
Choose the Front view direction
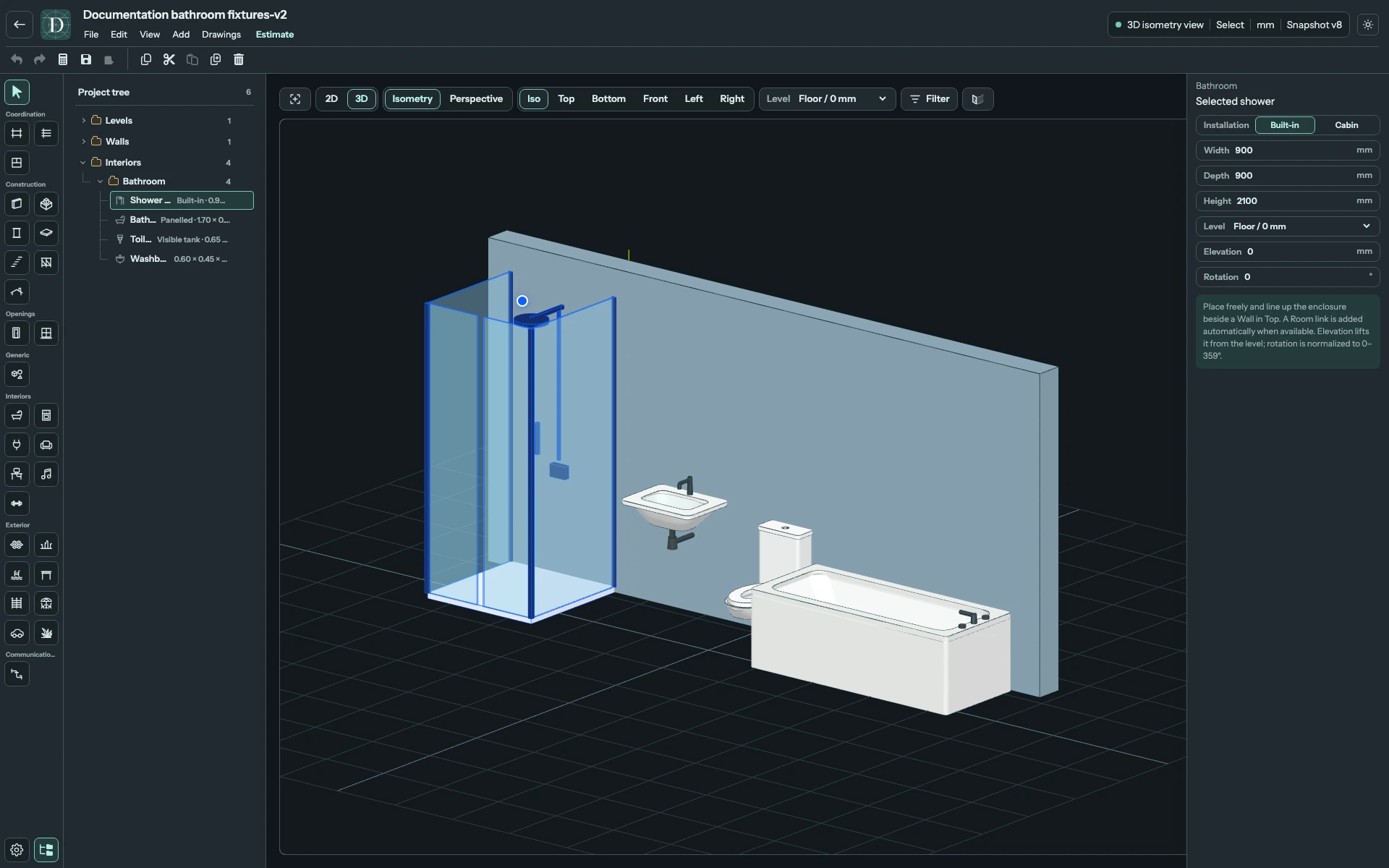tap(655, 99)
